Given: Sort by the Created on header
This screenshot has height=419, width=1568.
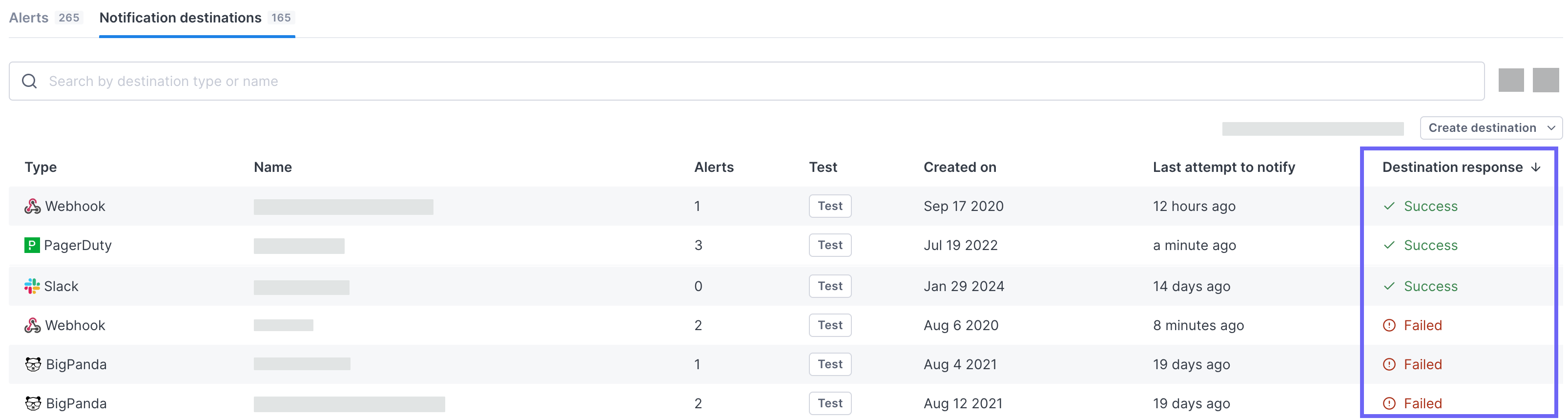Looking at the screenshot, I should click(x=960, y=167).
